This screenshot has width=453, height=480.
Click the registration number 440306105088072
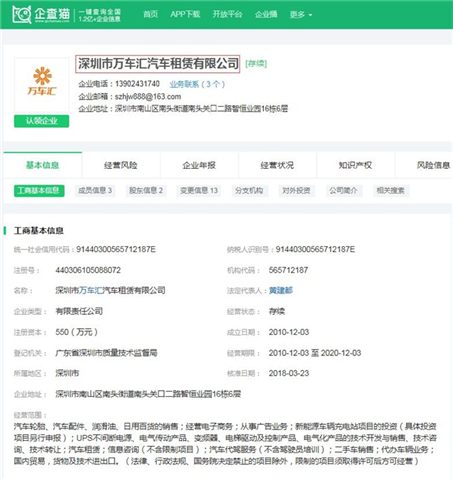[x=88, y=270]
